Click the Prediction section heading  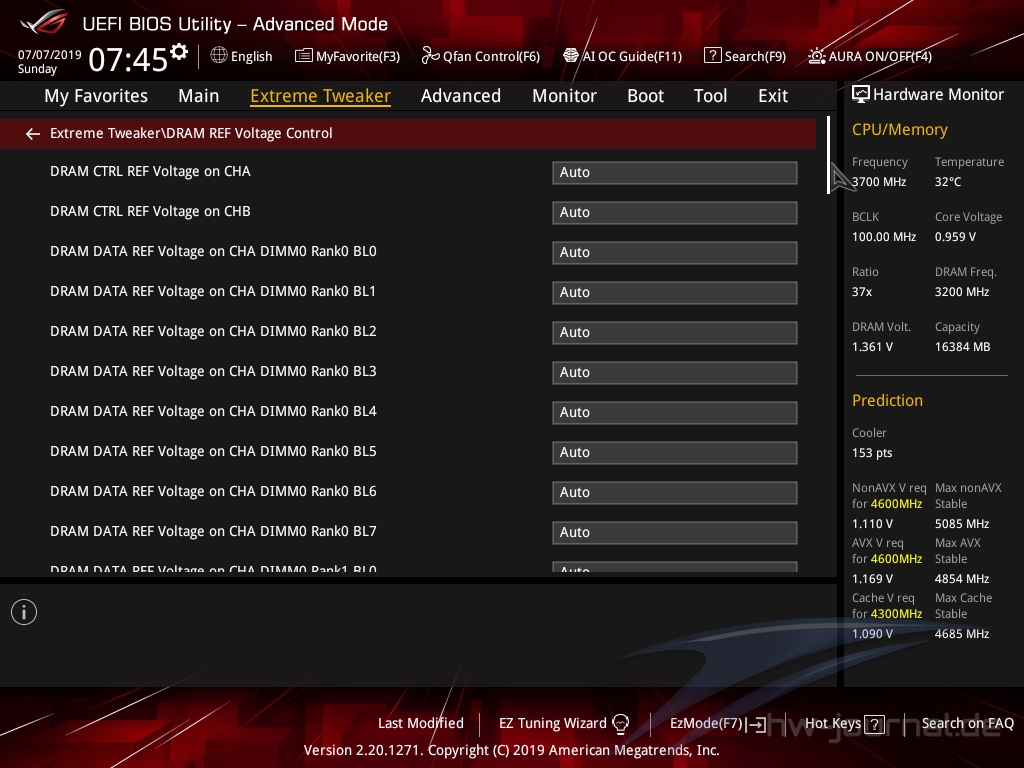click(x=887, y=400)
